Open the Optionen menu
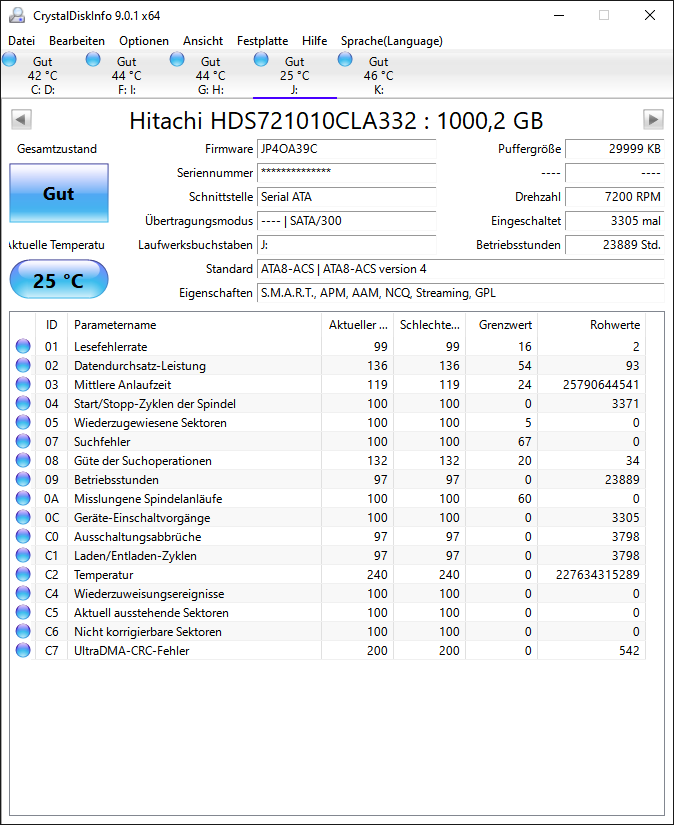674x825 pixels. (x=144, y=41)
